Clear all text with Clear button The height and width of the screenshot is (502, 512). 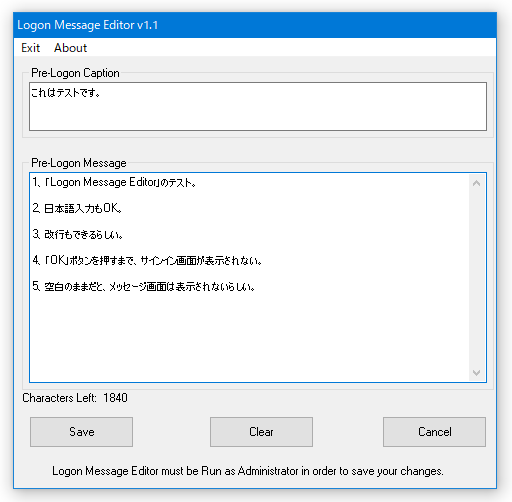[x=261, y=432]
